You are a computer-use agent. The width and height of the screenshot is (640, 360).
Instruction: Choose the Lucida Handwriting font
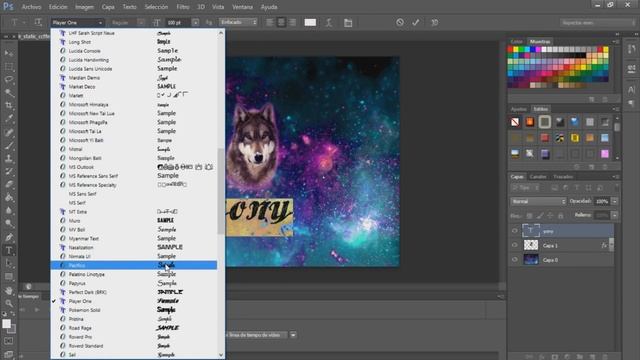(133, 60)
